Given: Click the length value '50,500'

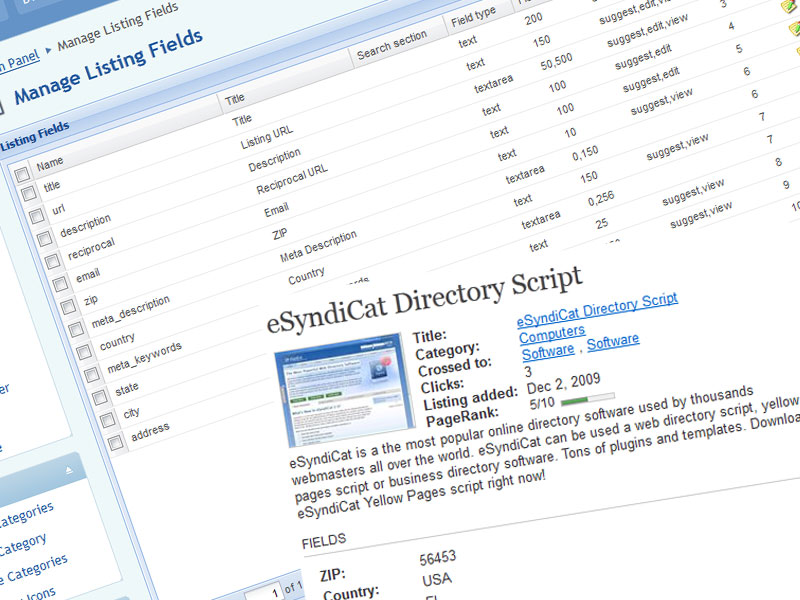Looking at the screenshot, I should pos(557,62).
